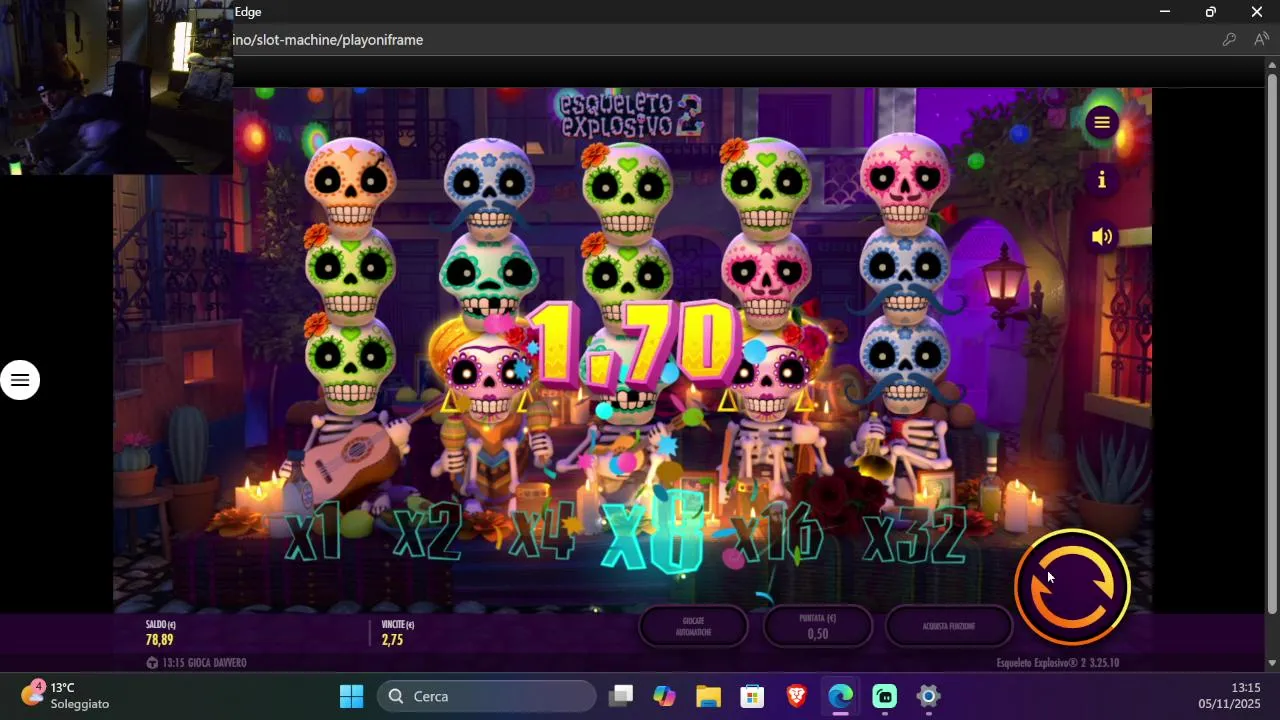The image size is (1280, 720).
Task: Launch Brave browser from taskbar
Action: (797, 696)
